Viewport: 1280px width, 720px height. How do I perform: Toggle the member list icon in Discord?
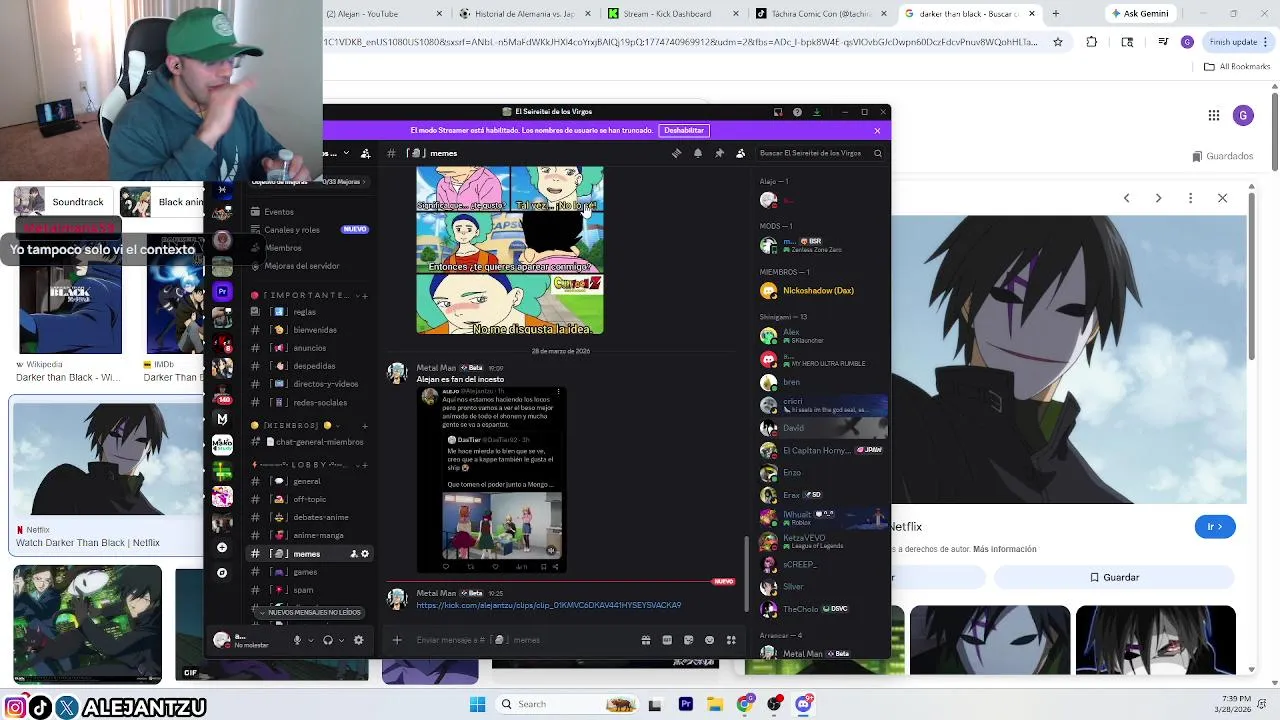pos(740,153)
